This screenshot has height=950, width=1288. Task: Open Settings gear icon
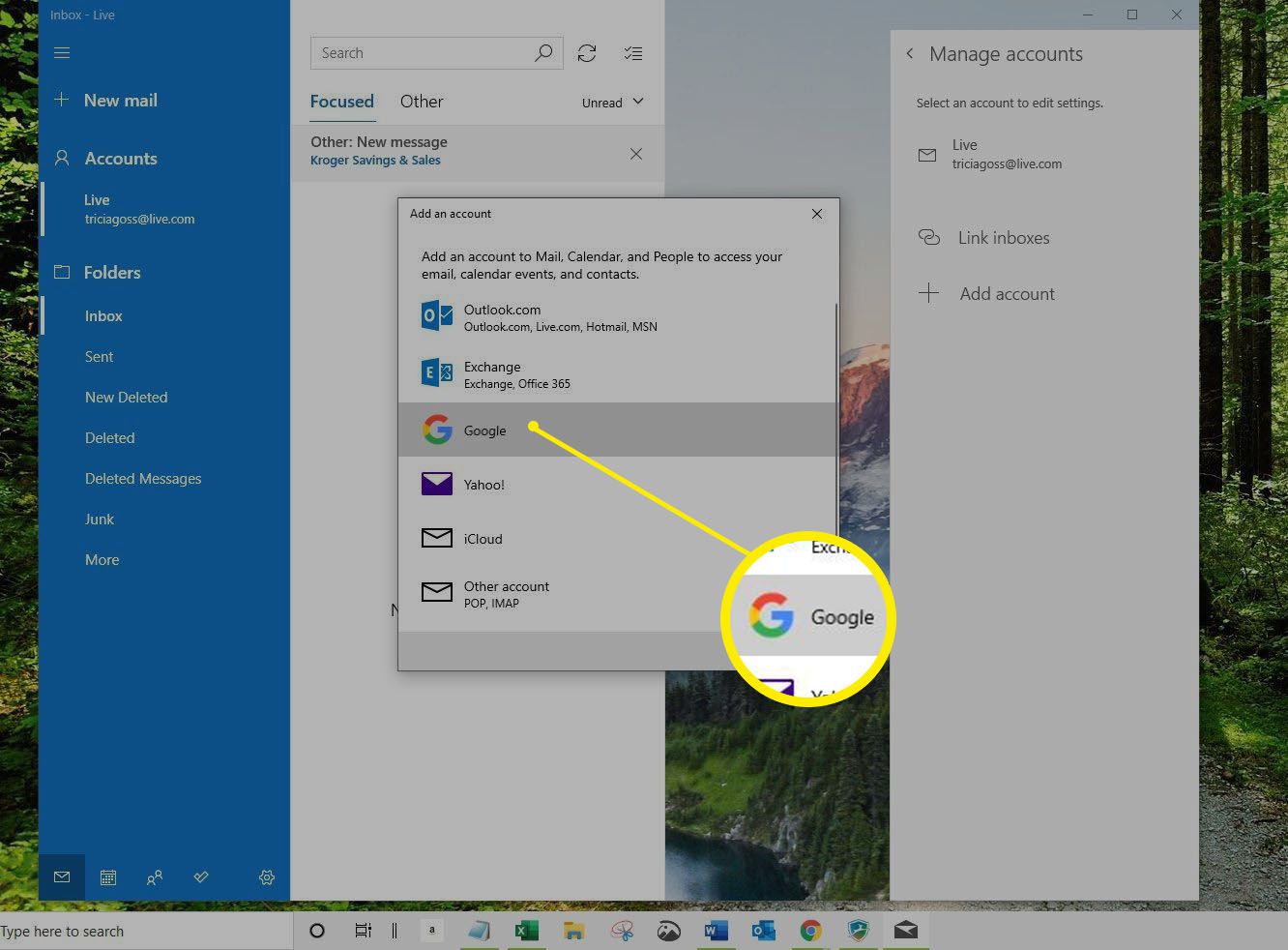point(267,877)
